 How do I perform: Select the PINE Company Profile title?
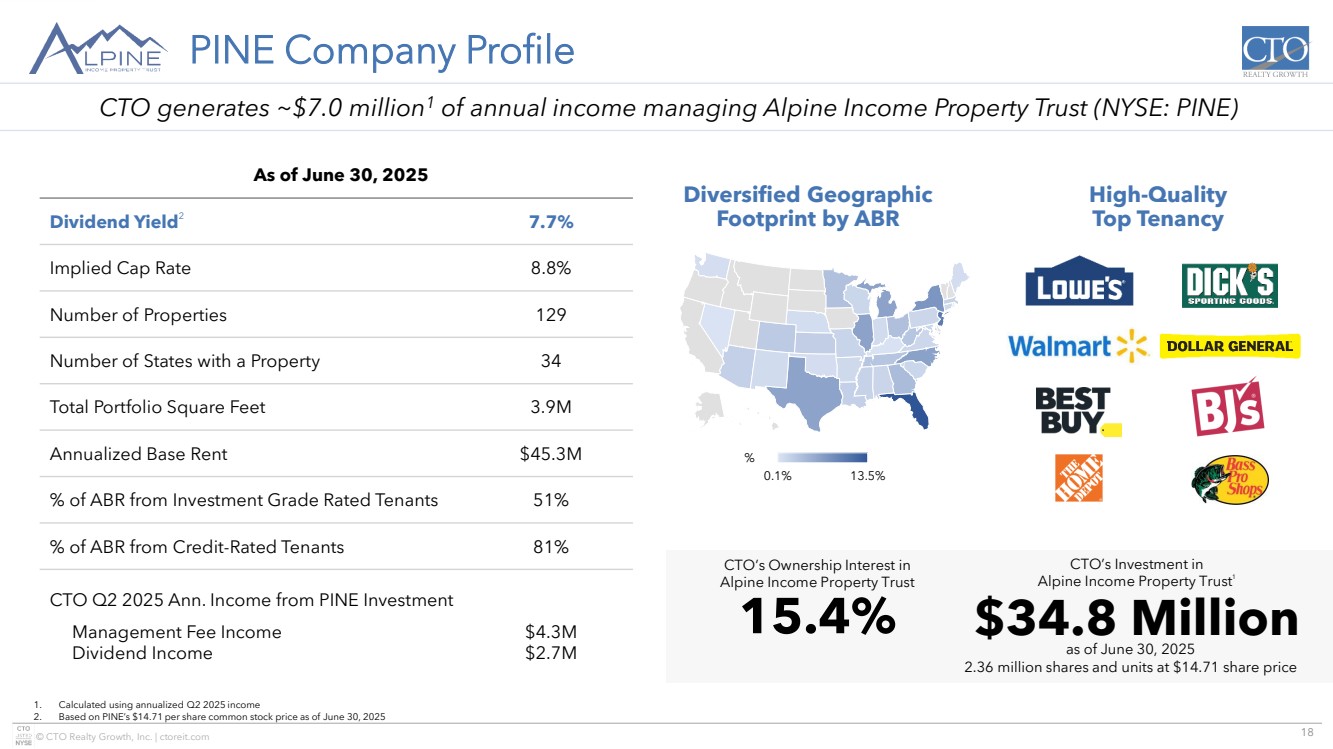pos(381,49)
